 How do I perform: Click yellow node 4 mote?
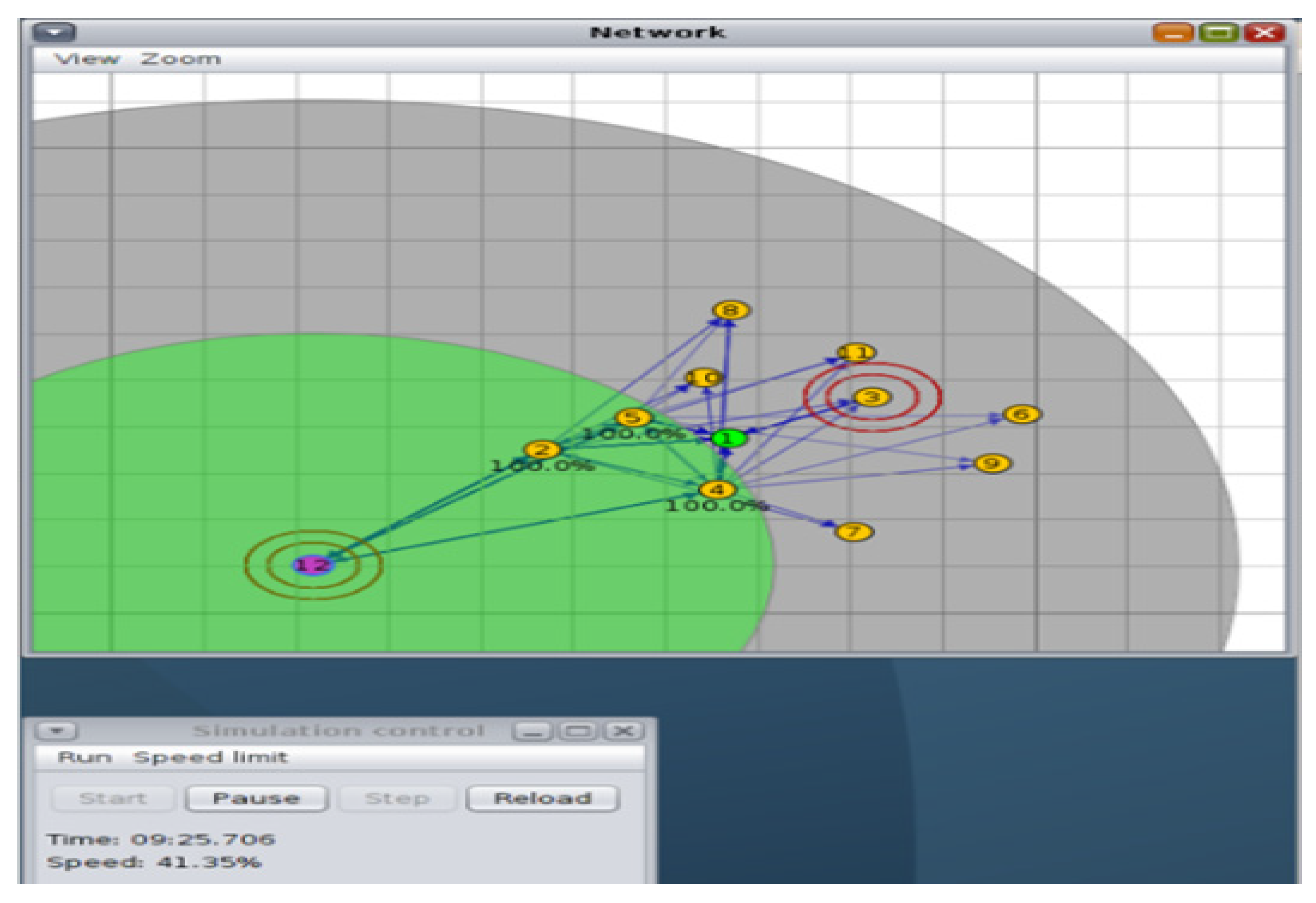[x=717, y=489]
